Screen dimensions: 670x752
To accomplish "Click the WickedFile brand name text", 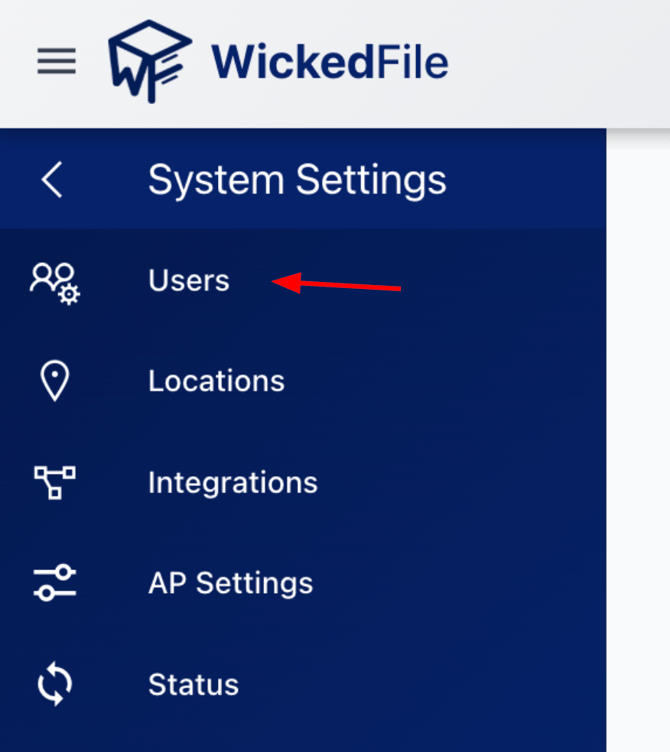I will coord(329,62).
